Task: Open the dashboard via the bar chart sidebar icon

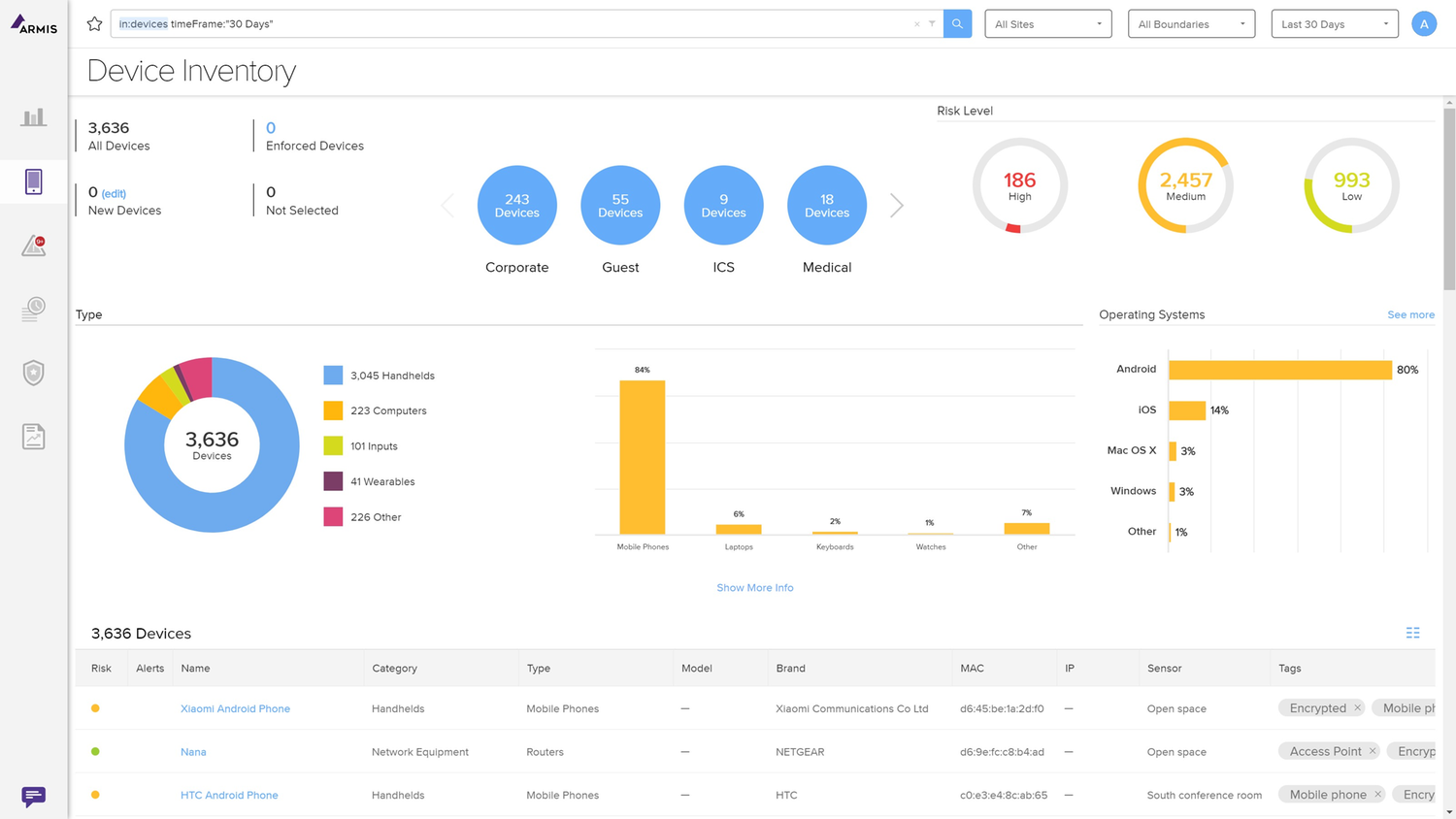Action: coord(33,115)
